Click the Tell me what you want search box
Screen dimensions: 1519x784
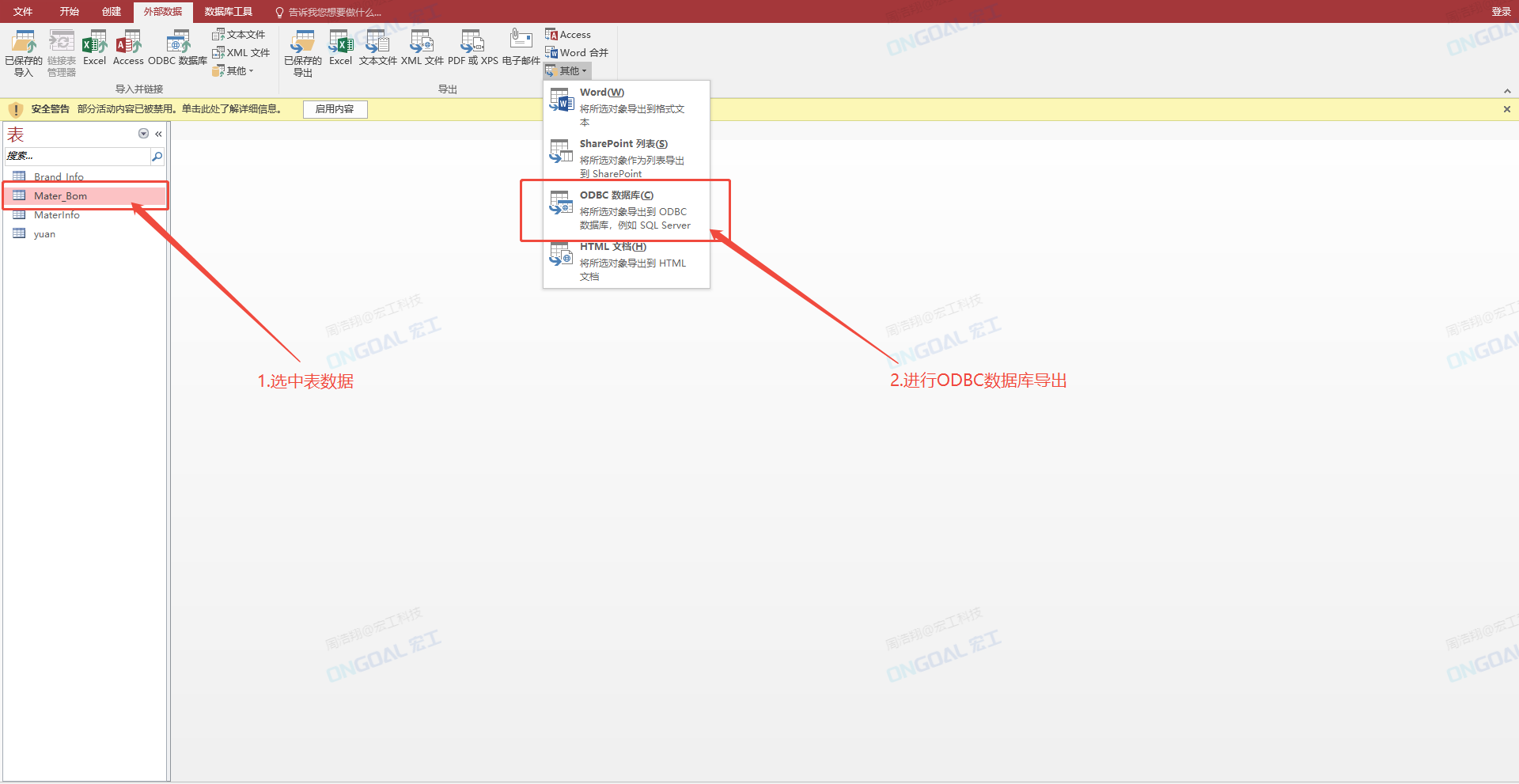coord(328,12)
